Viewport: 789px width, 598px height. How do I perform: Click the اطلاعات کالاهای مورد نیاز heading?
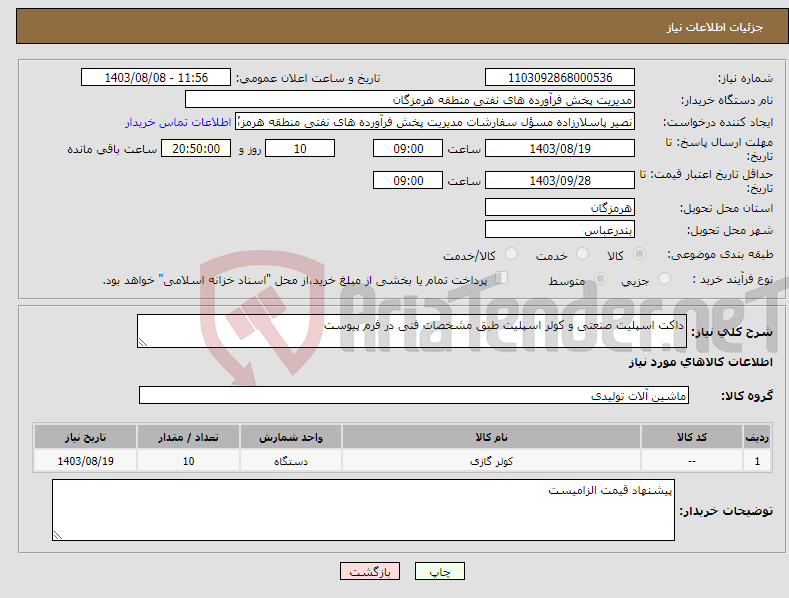(700, 362)
